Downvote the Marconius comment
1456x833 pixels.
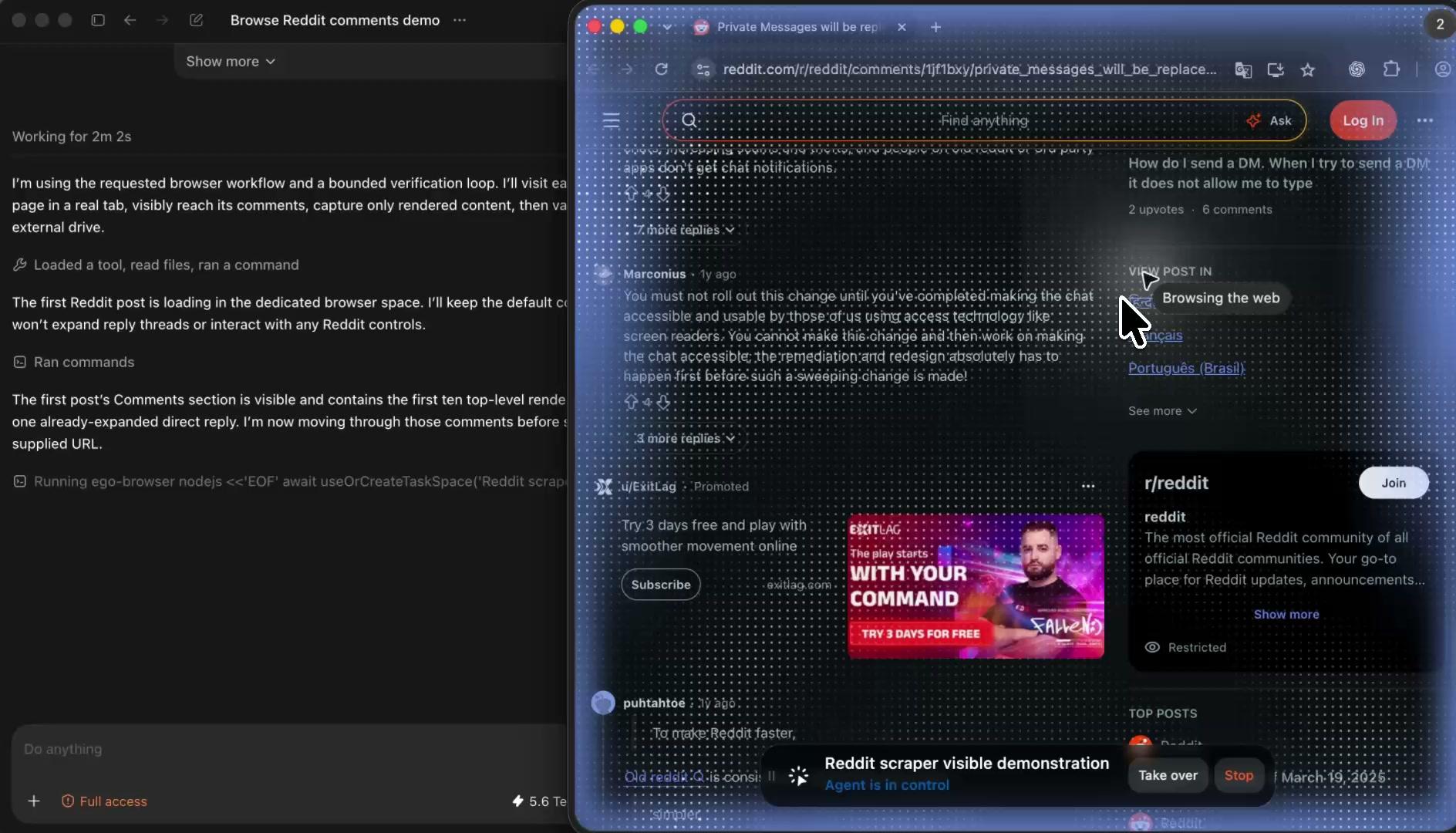pos(663,402)
